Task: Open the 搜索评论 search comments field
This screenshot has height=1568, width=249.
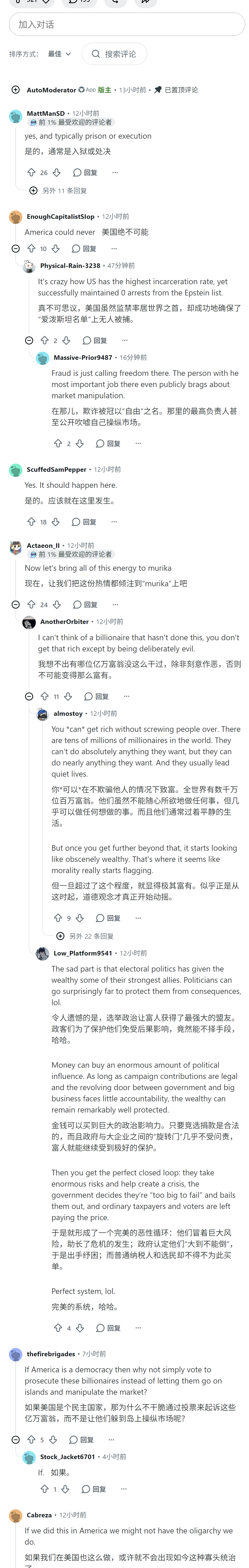Action: coord(114,54)
